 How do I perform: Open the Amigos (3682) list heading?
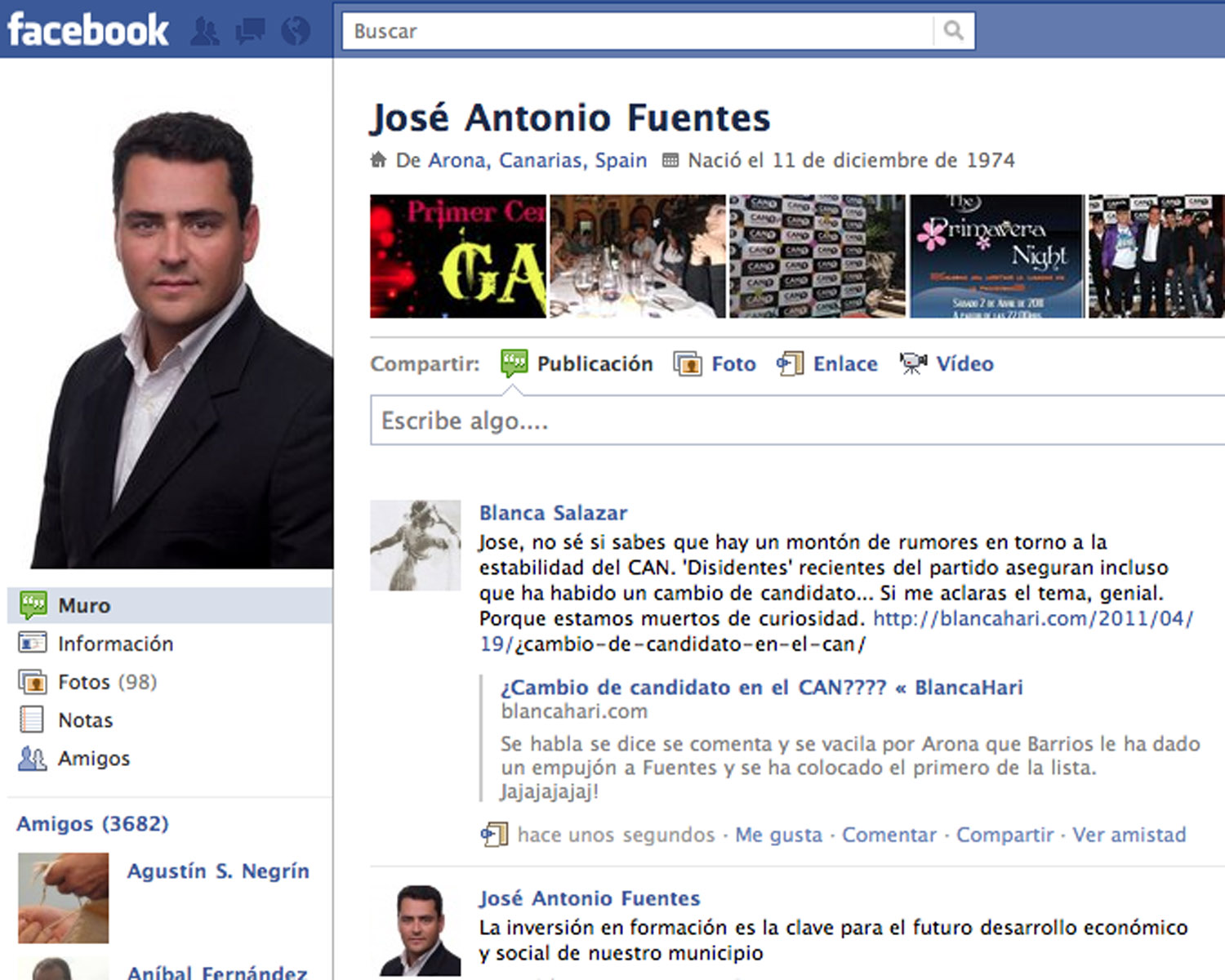pos(92,824)
